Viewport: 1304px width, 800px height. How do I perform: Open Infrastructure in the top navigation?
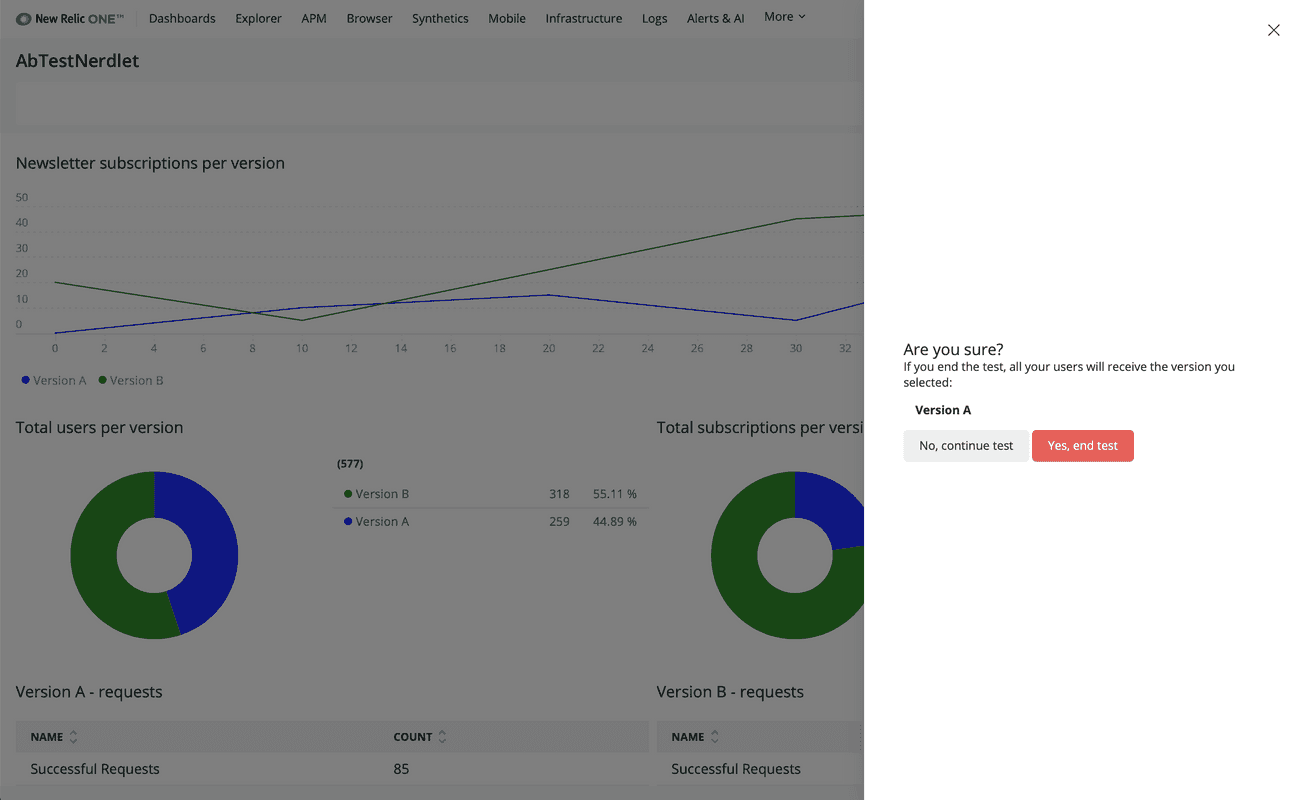(584, 18)
